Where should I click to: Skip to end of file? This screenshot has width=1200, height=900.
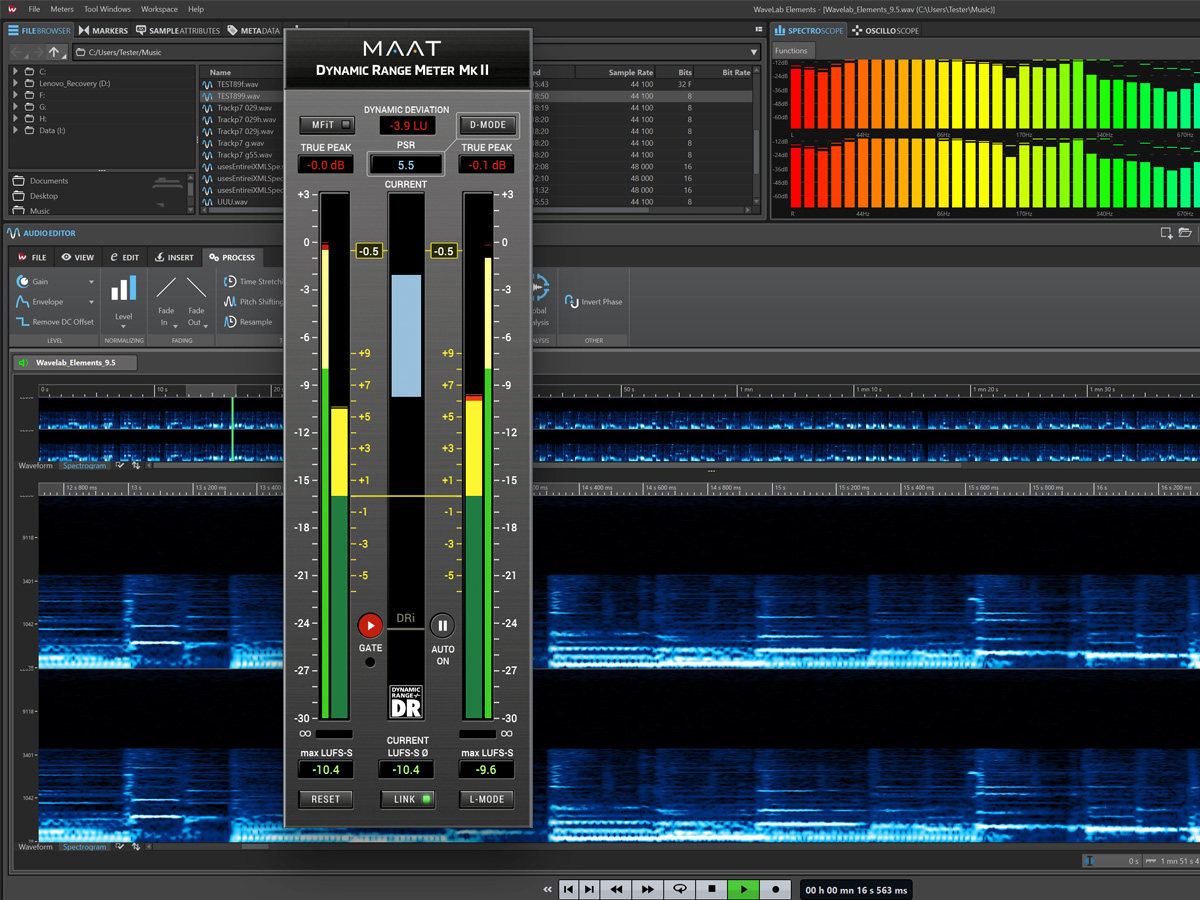tap(589, 889)
